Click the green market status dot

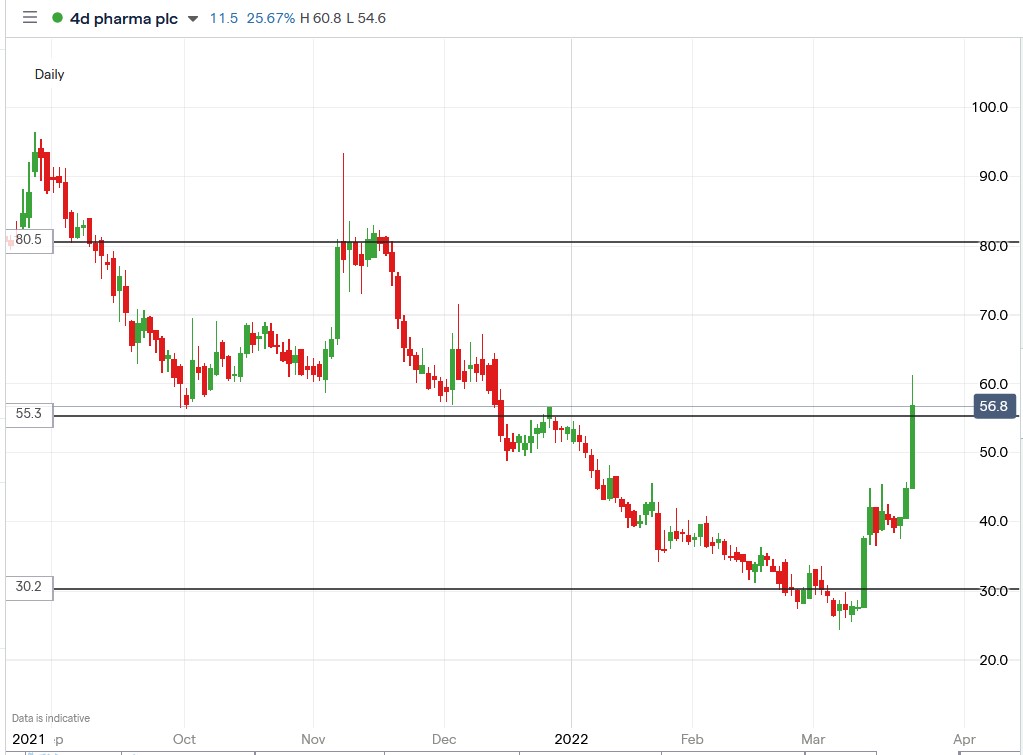[x=55, y=18]
